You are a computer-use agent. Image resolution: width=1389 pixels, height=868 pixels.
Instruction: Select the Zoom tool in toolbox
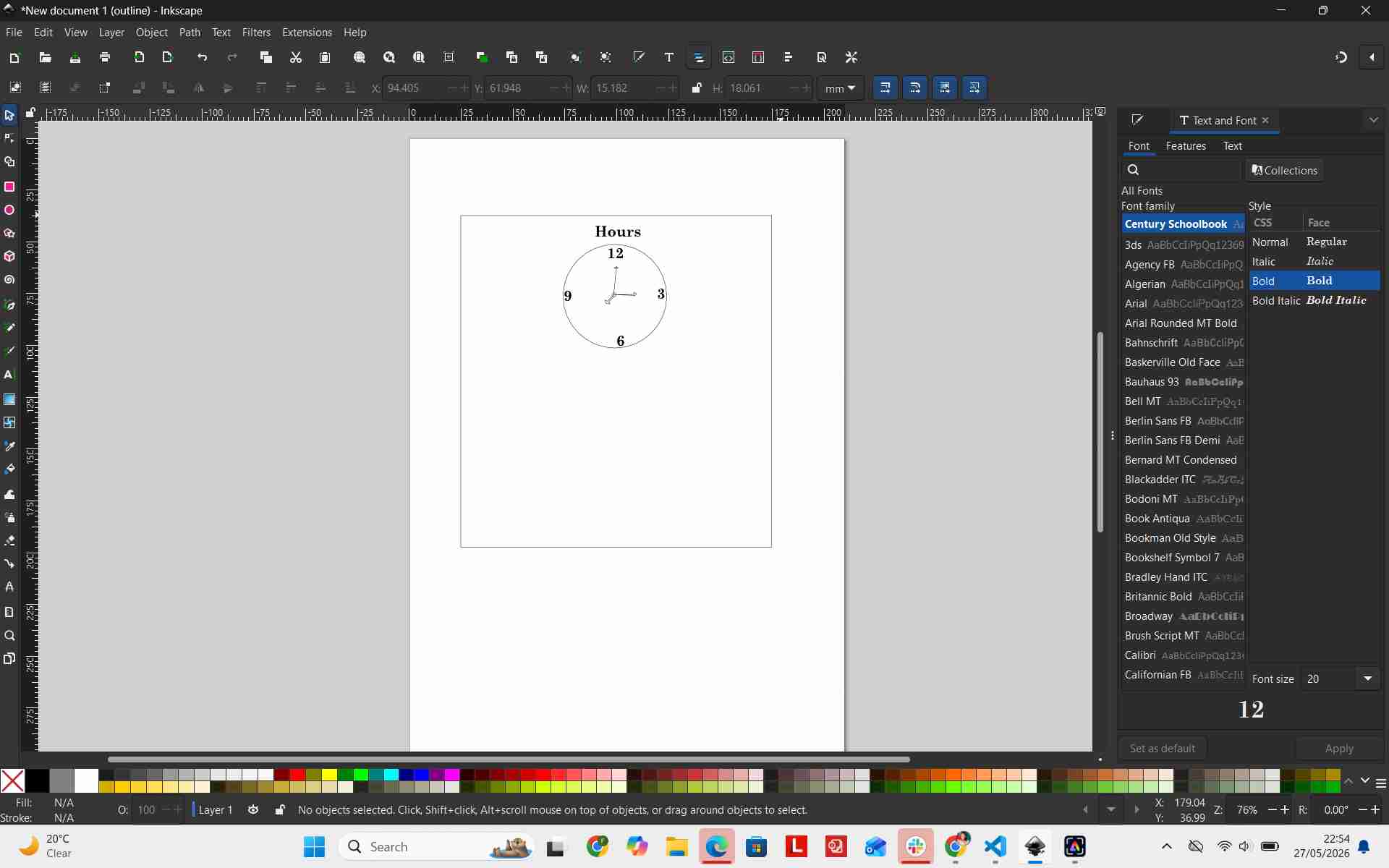coord(9,636)
